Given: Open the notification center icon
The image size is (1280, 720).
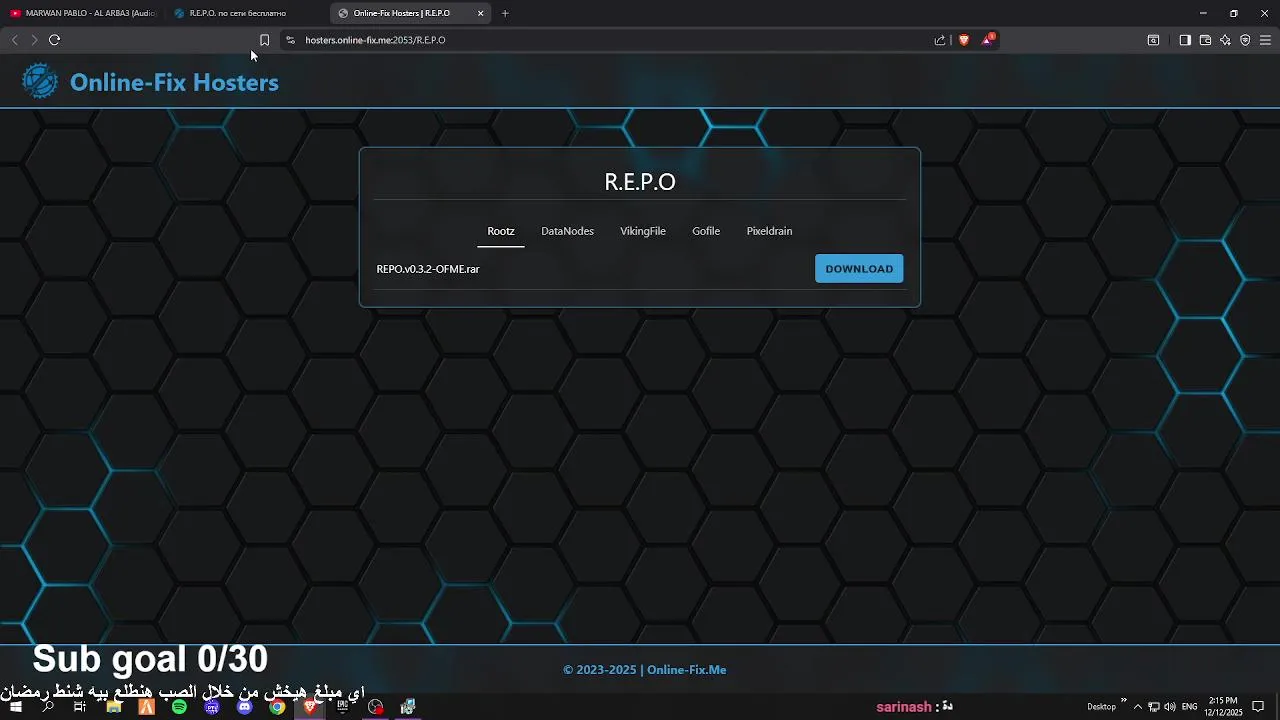Looking at the screenshot, I should tap(1258, 706).
